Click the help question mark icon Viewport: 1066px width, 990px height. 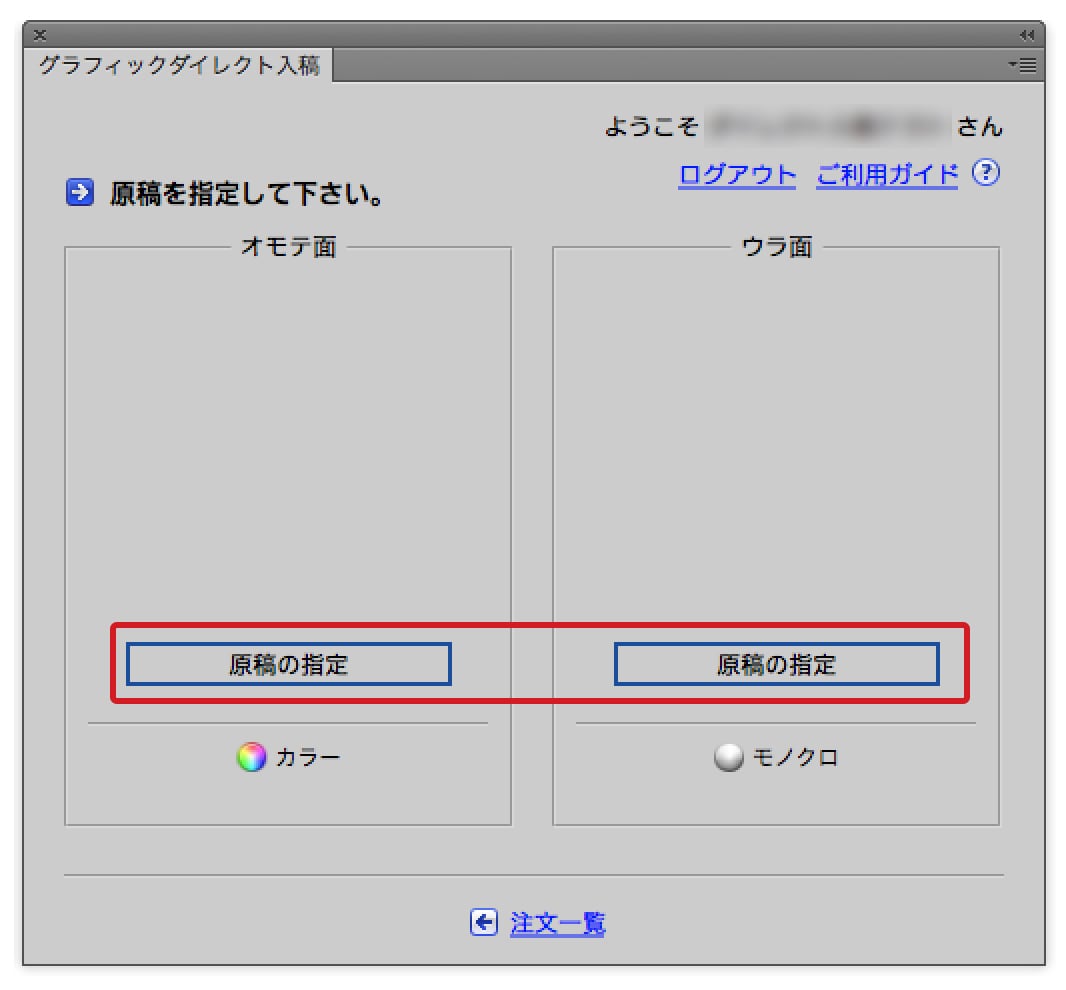pyautogui.click(x=986, y=174)
